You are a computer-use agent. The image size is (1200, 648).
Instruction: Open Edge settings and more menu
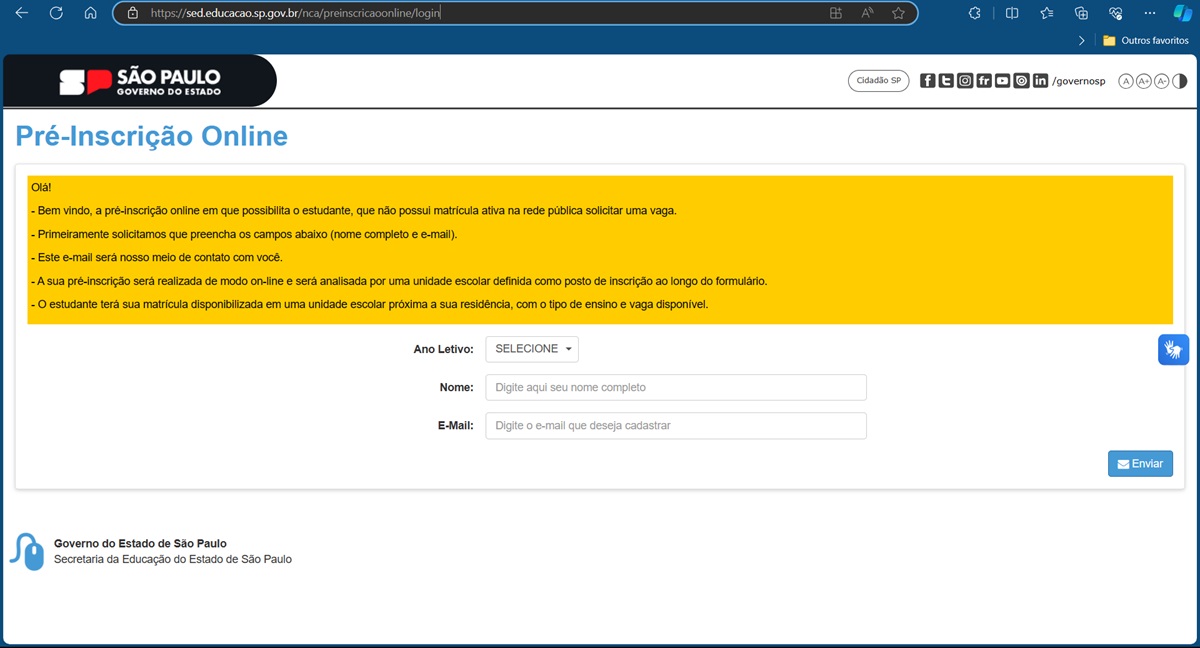coord(1150,13)
